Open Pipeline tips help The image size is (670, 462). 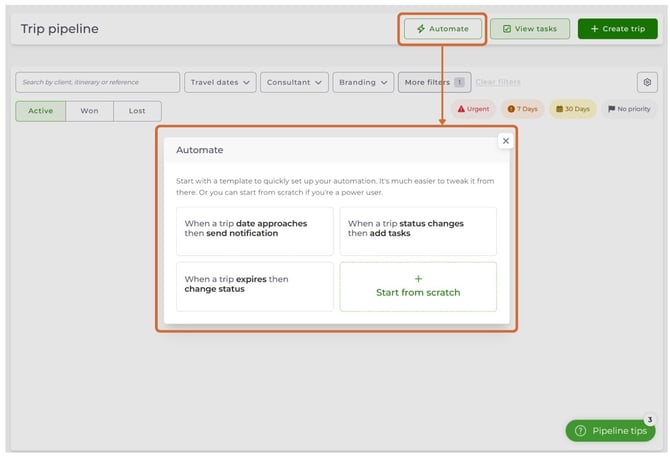[x=610, y=430]
